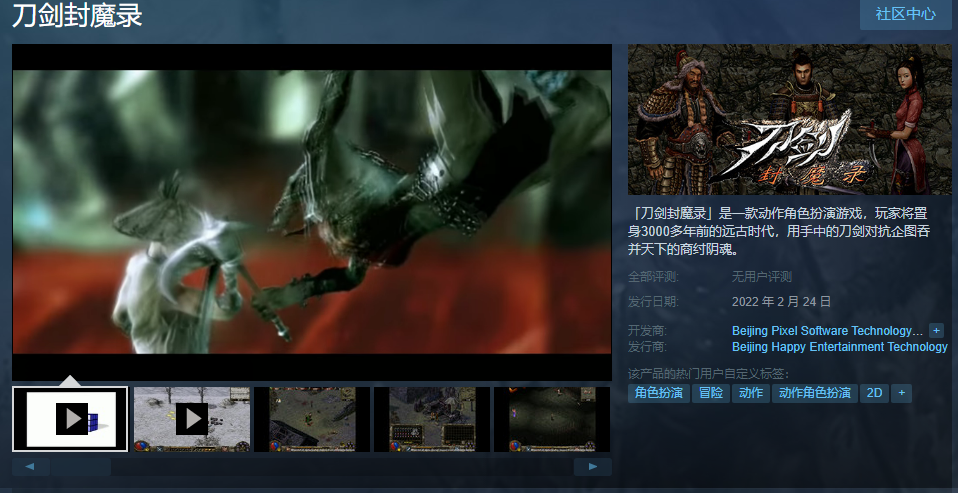The height and width of the screenshot is (493, 958).
Task: Select the 2D tag
Action: click(874, 393)
